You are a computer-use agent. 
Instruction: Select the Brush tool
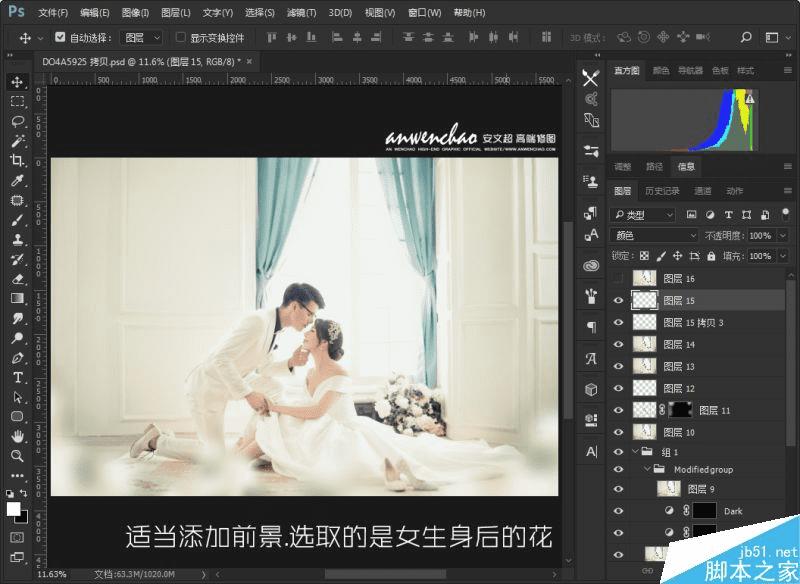pyautogui.click(x=17, y=220)
